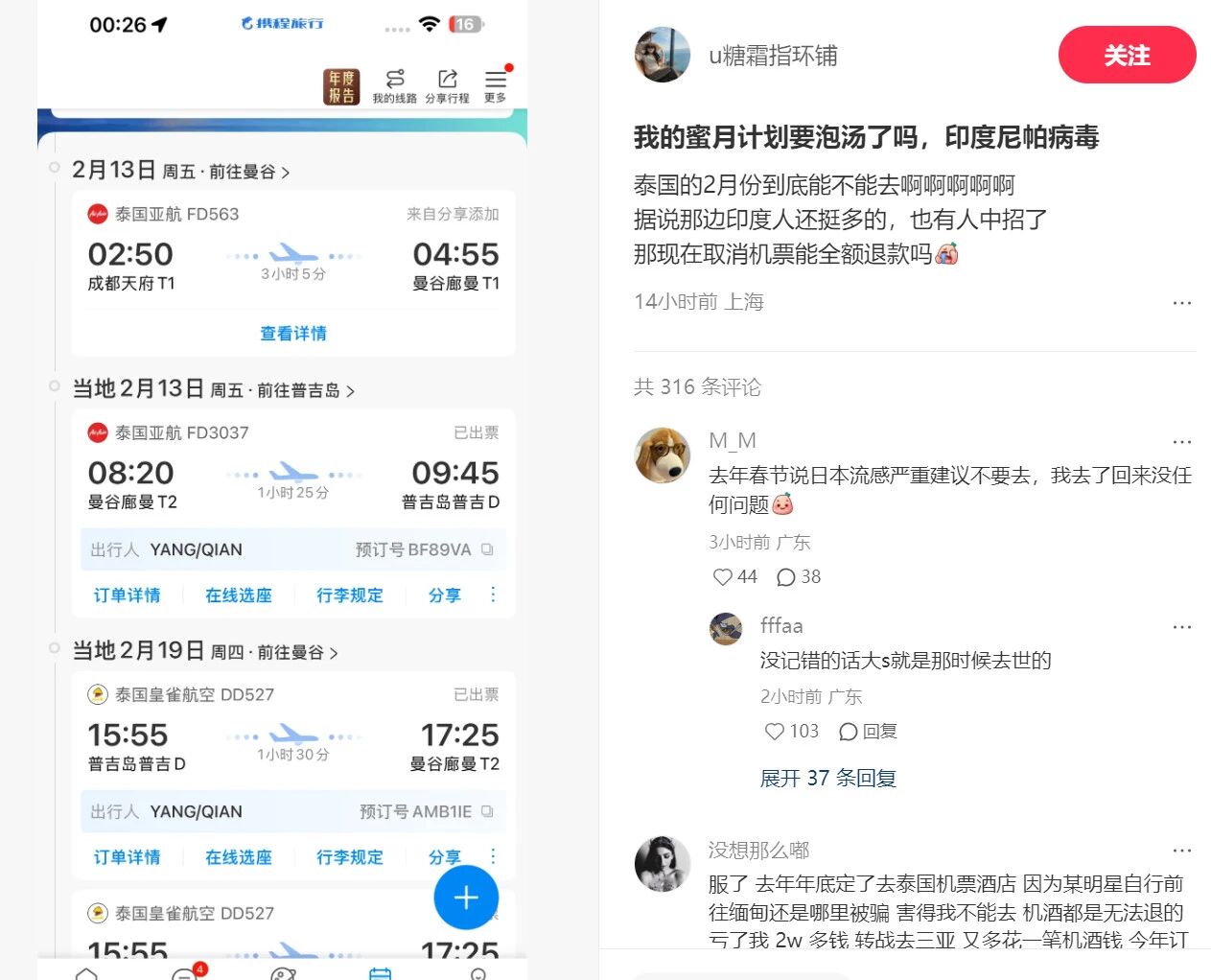
Task: Open u糖霜指环铺 profile avatar
Action: pos(663,56)
